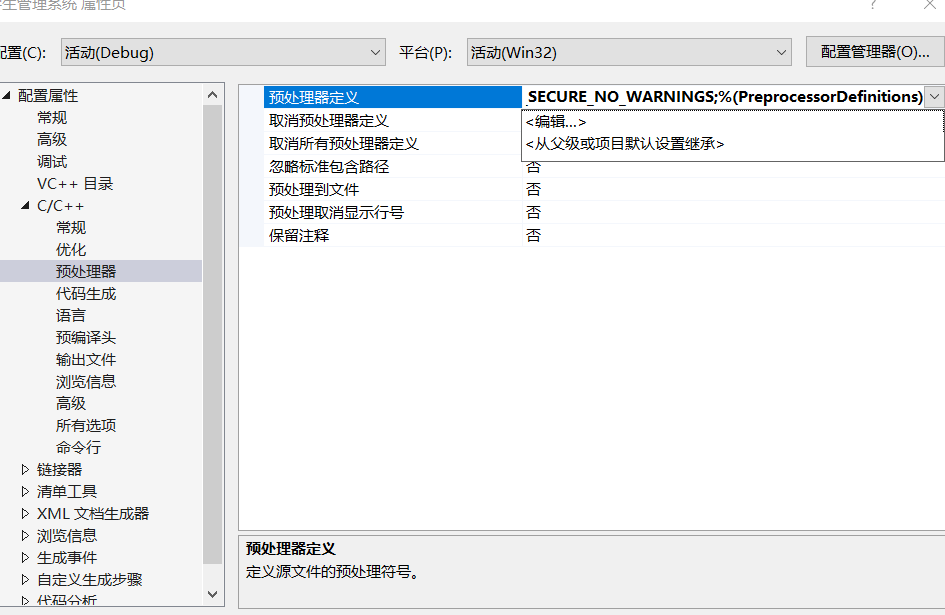Image resolution: width=945 pixels, height=615 pixels.
Task: Select the 保留注释 property row
Action: (392, 235)
